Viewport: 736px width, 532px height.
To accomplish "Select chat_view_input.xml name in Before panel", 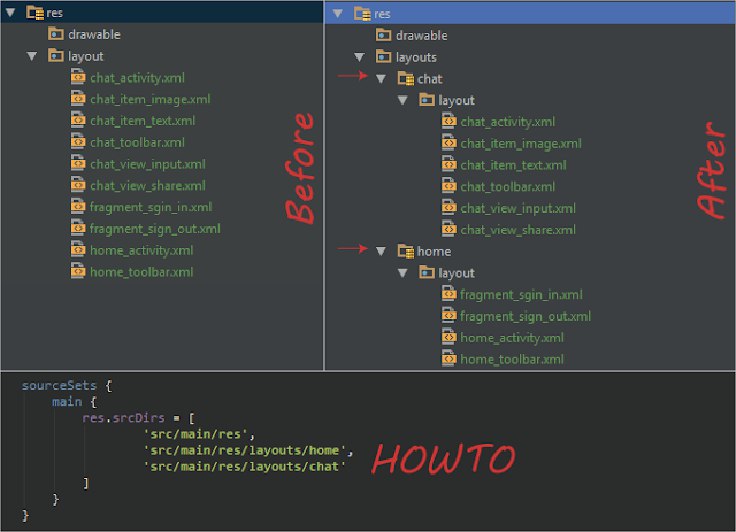I will (148, 164).
